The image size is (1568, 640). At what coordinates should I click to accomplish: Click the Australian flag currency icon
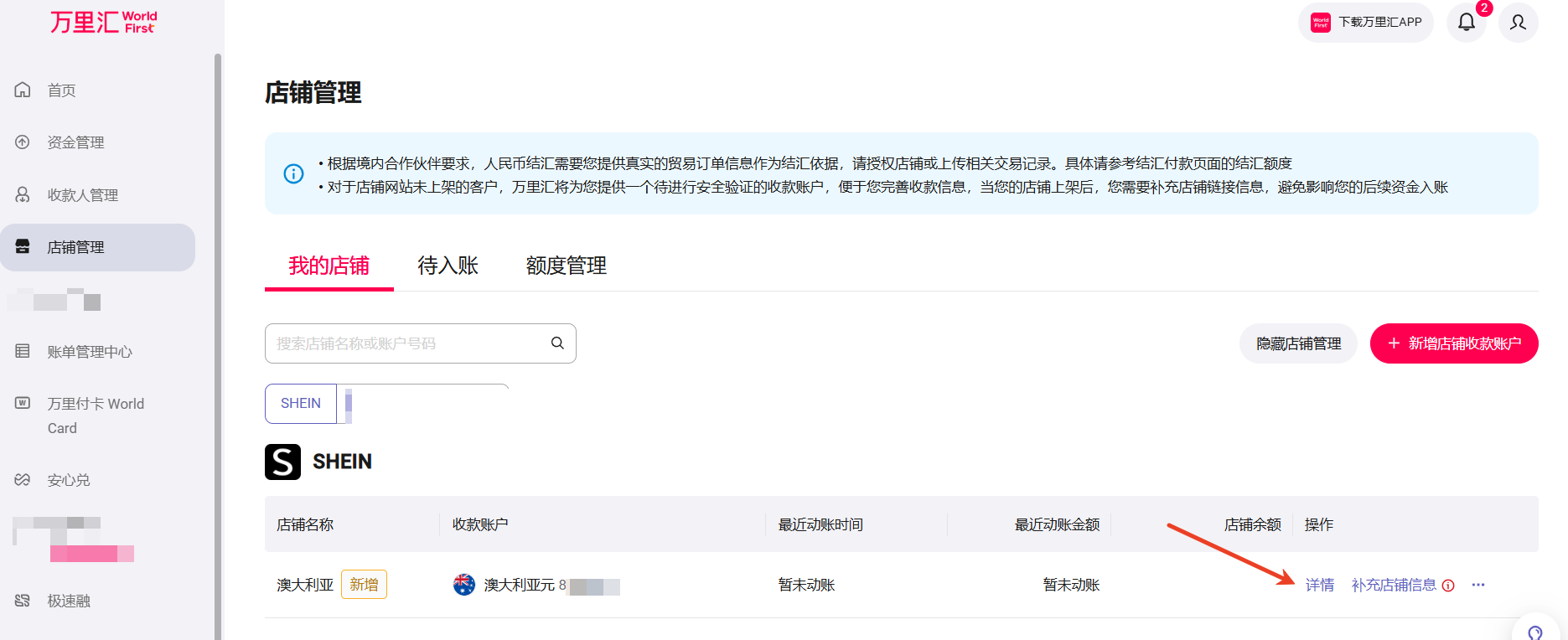(x=464, y=585)
